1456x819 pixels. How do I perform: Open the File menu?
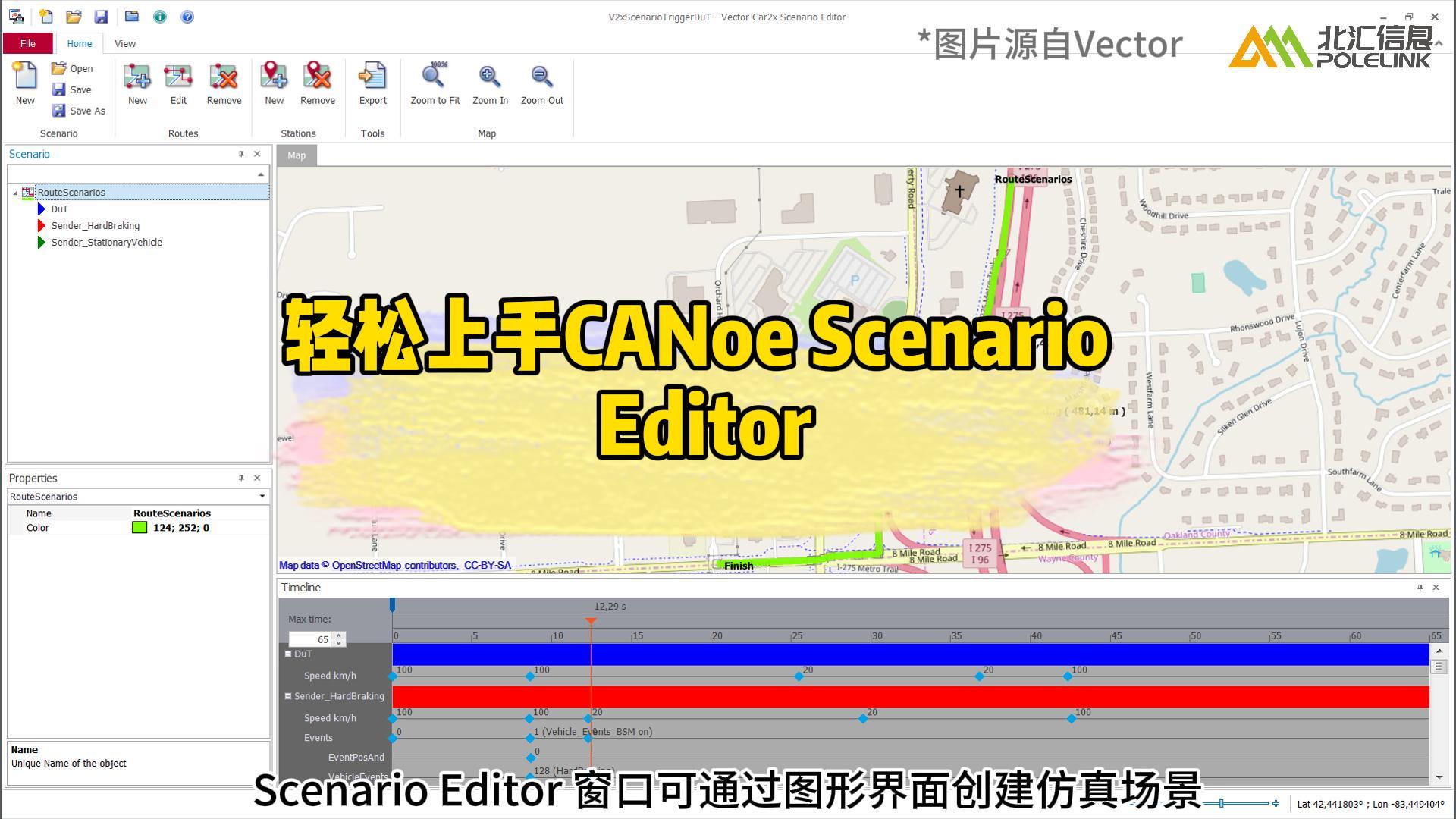click(28, 43)
